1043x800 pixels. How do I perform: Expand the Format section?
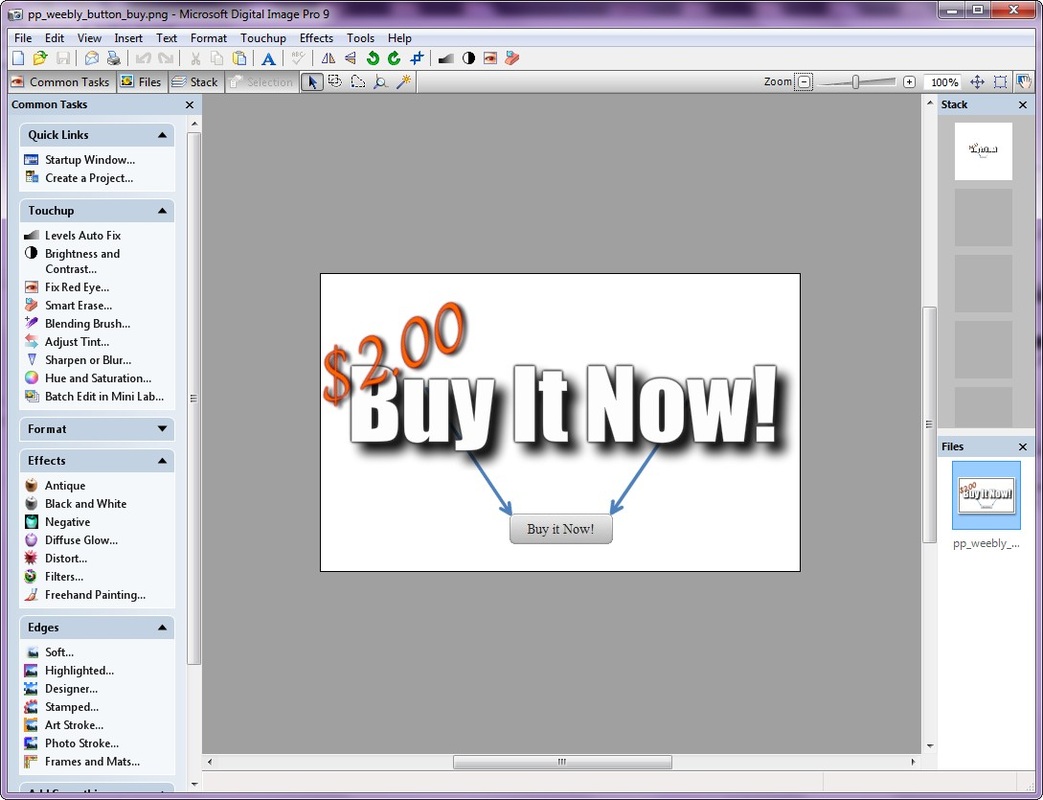tap(162, 429)
